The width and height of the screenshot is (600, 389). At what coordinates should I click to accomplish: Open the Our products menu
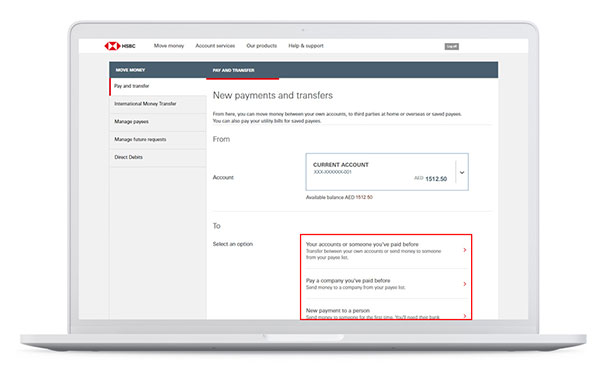[261, 46]
